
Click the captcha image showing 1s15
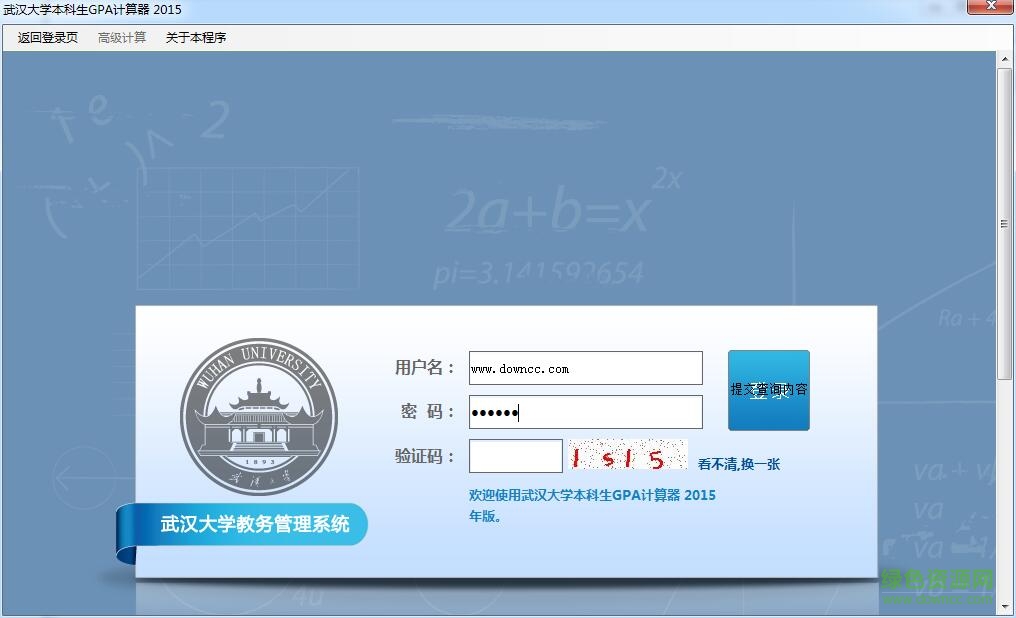[x=626, y=455]
